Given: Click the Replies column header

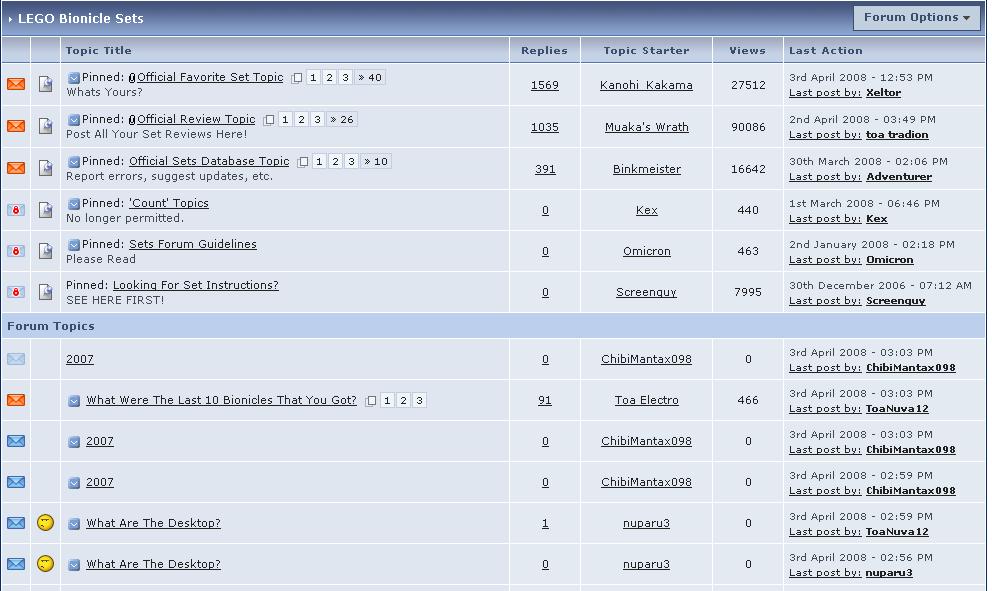Looking at the screenshot, I should point(544,51).
